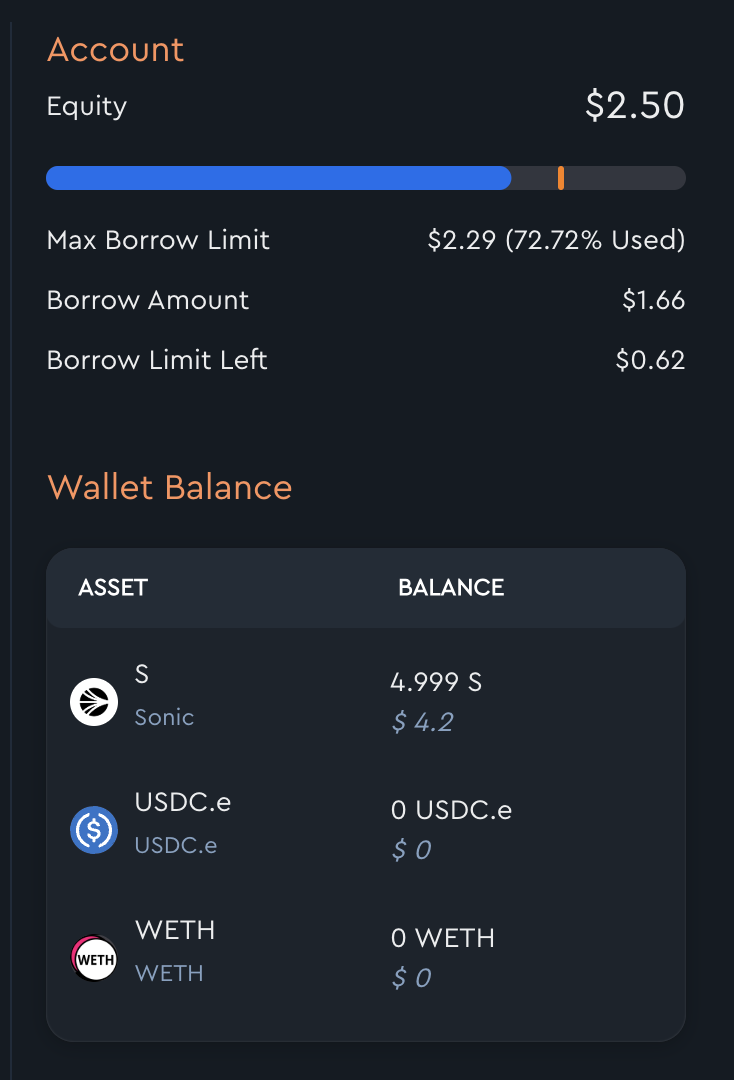Click the orange borrow limit marker
Viewport: 734px width, 1080px height.
[561, 178]
